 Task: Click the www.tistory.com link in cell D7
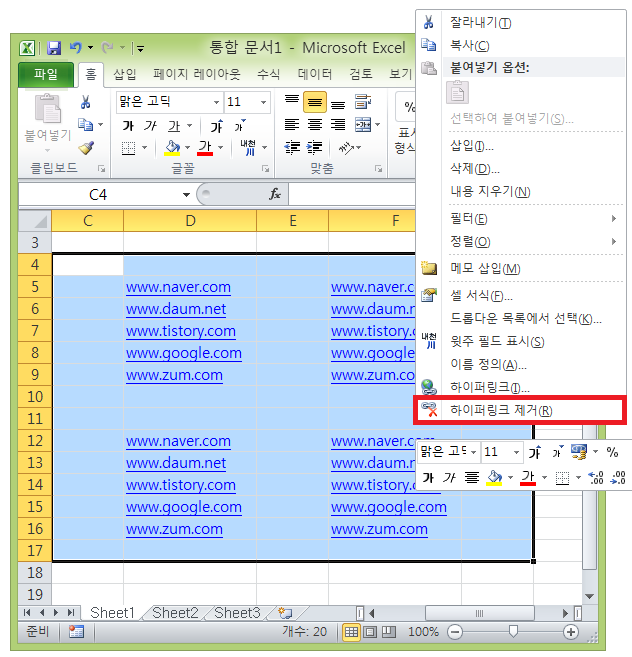181,331
